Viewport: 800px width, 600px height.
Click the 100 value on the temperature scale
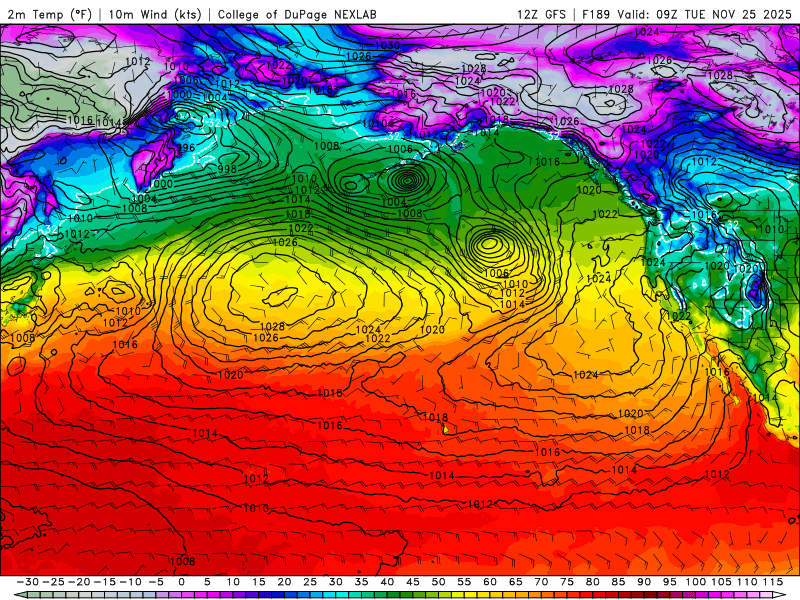[x=695, y=582]
